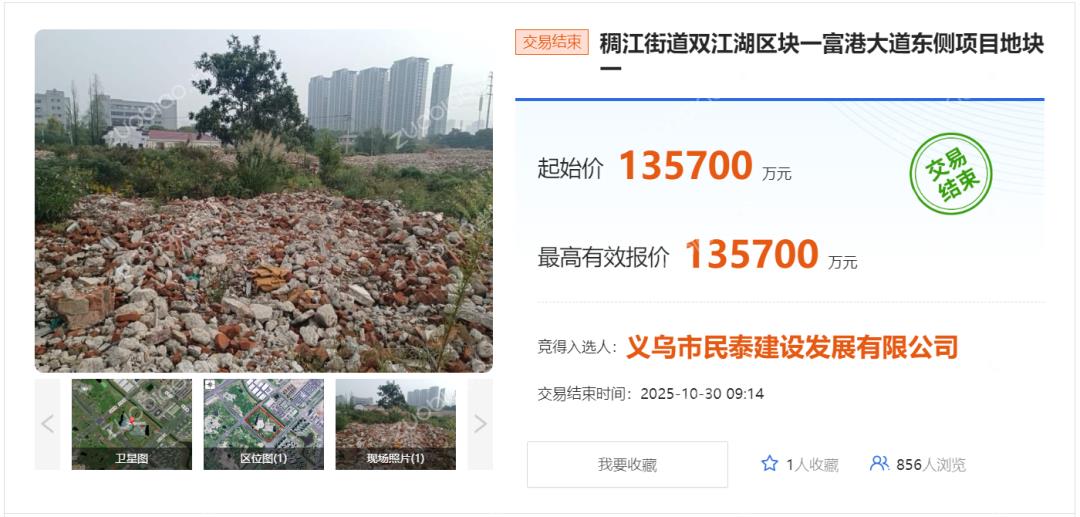
Task: Open the 义乌市民泰建设发展有限公司 winner link
Action: pos(792,347)
